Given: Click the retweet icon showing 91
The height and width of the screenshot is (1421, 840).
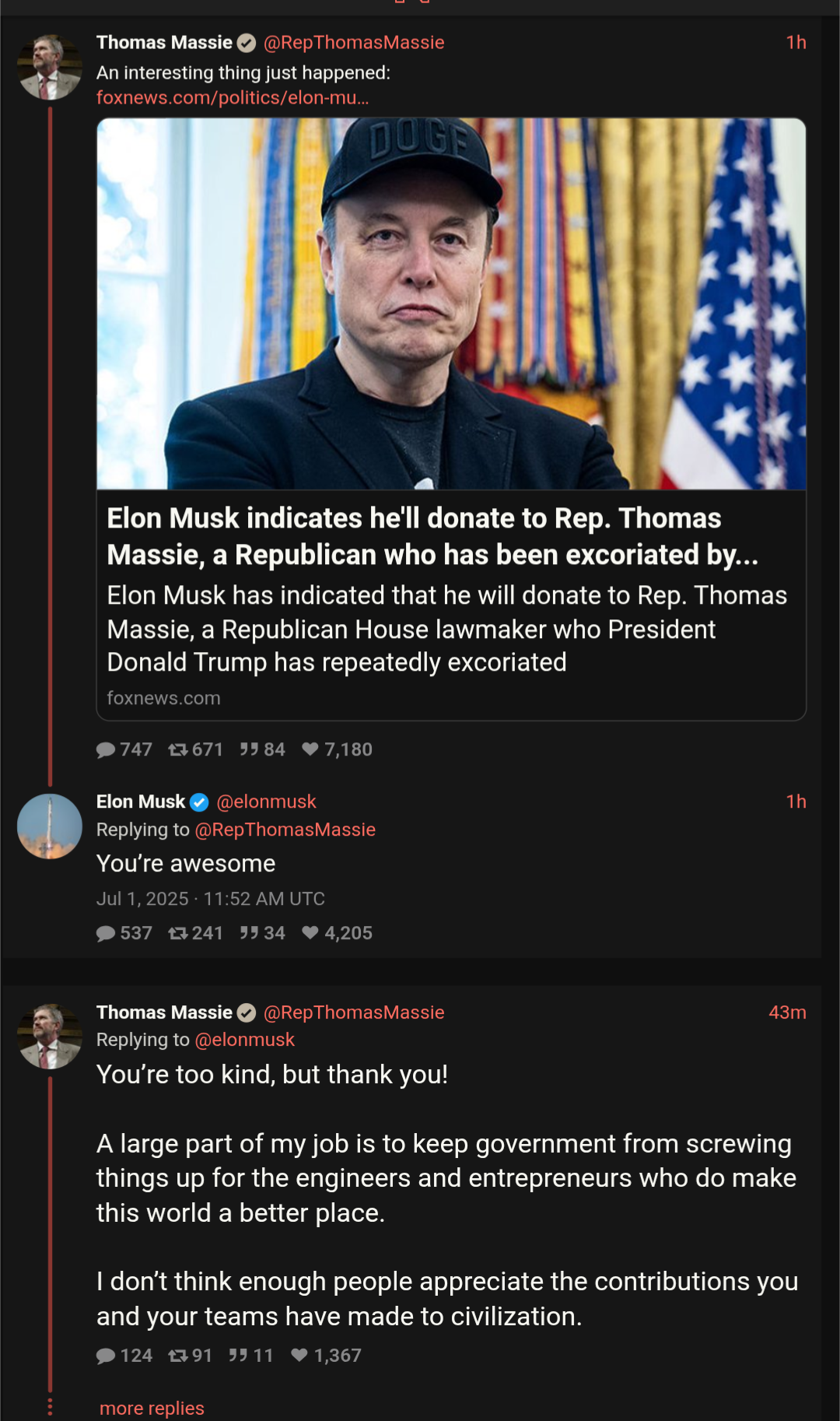Looking at the screenshot, I should pyautogui.click(x=178, y=1356).
